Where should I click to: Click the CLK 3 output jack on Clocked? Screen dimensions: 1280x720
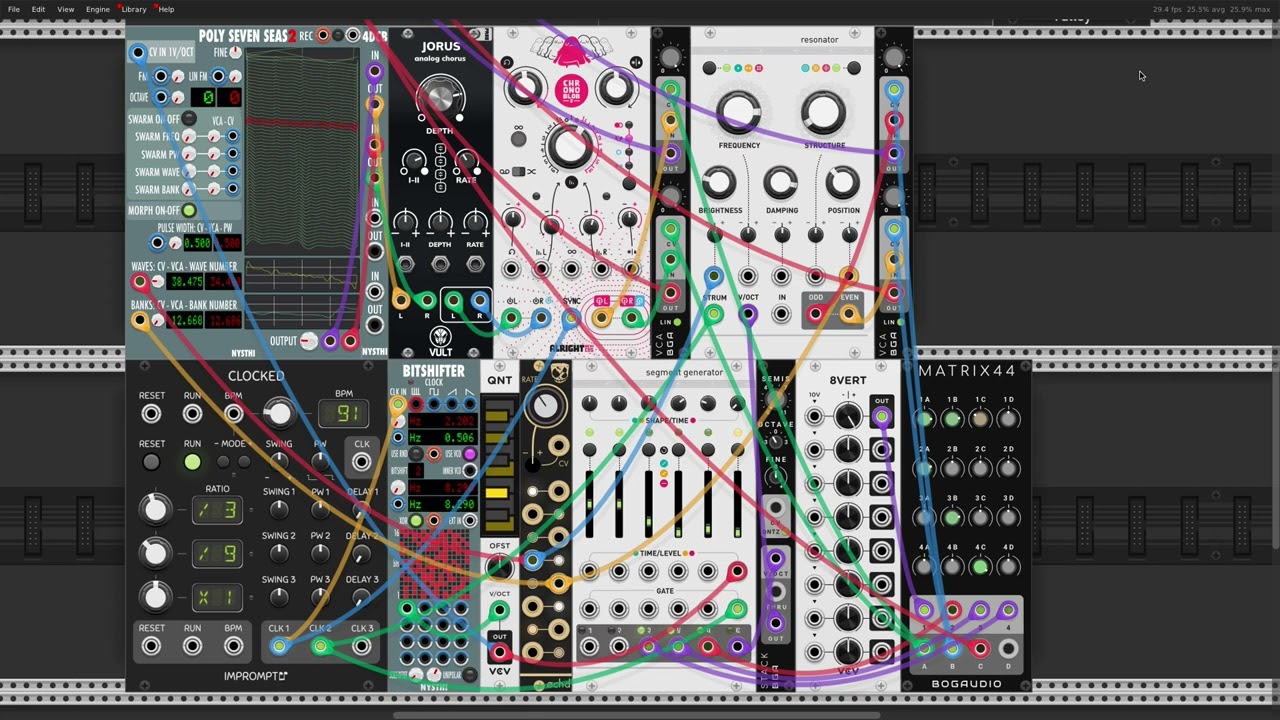(x=361, y=646)
